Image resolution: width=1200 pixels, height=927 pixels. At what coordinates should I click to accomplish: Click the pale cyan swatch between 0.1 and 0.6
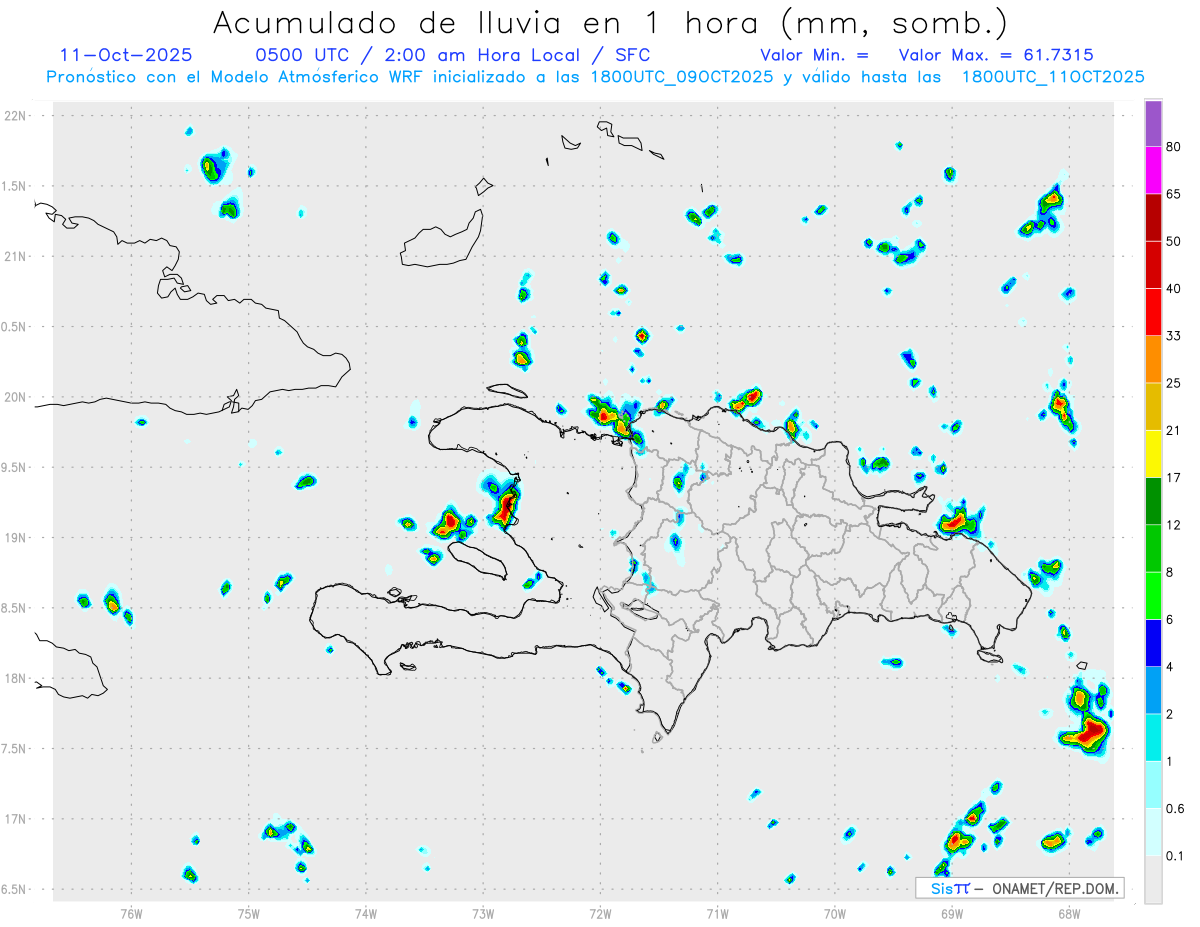[x=1154, y=832]
